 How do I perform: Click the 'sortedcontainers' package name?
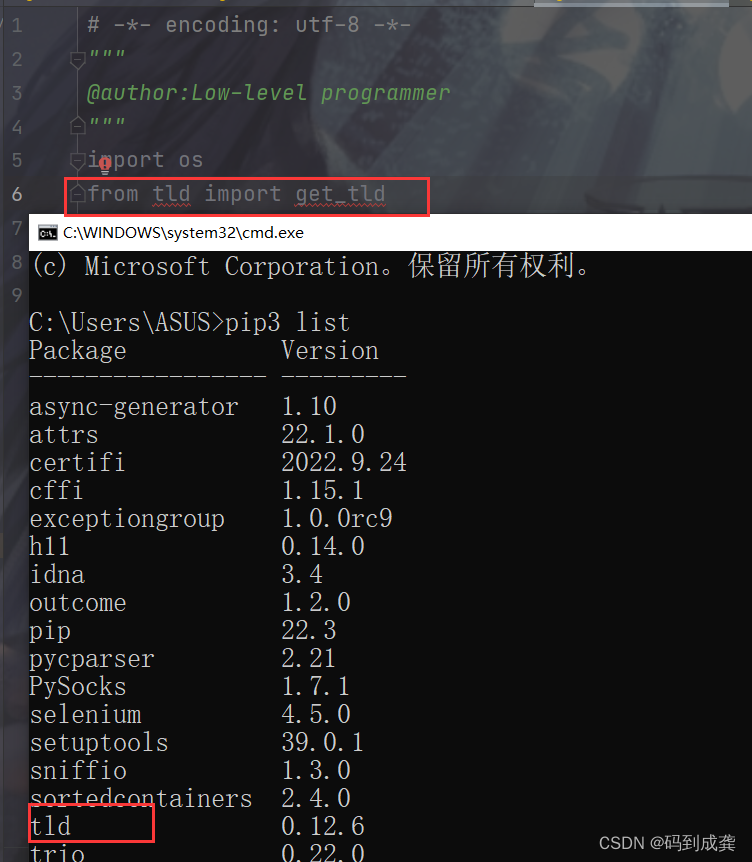[x=141, y=799]
